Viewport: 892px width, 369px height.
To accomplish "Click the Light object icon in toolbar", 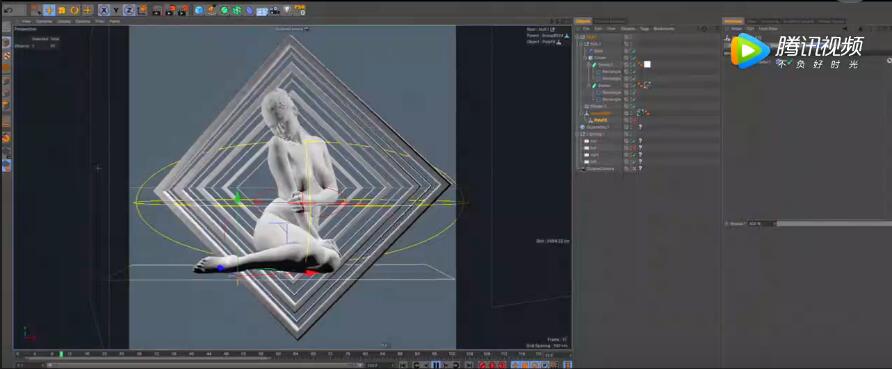I will pyautogui.click(x=287, y=10).
